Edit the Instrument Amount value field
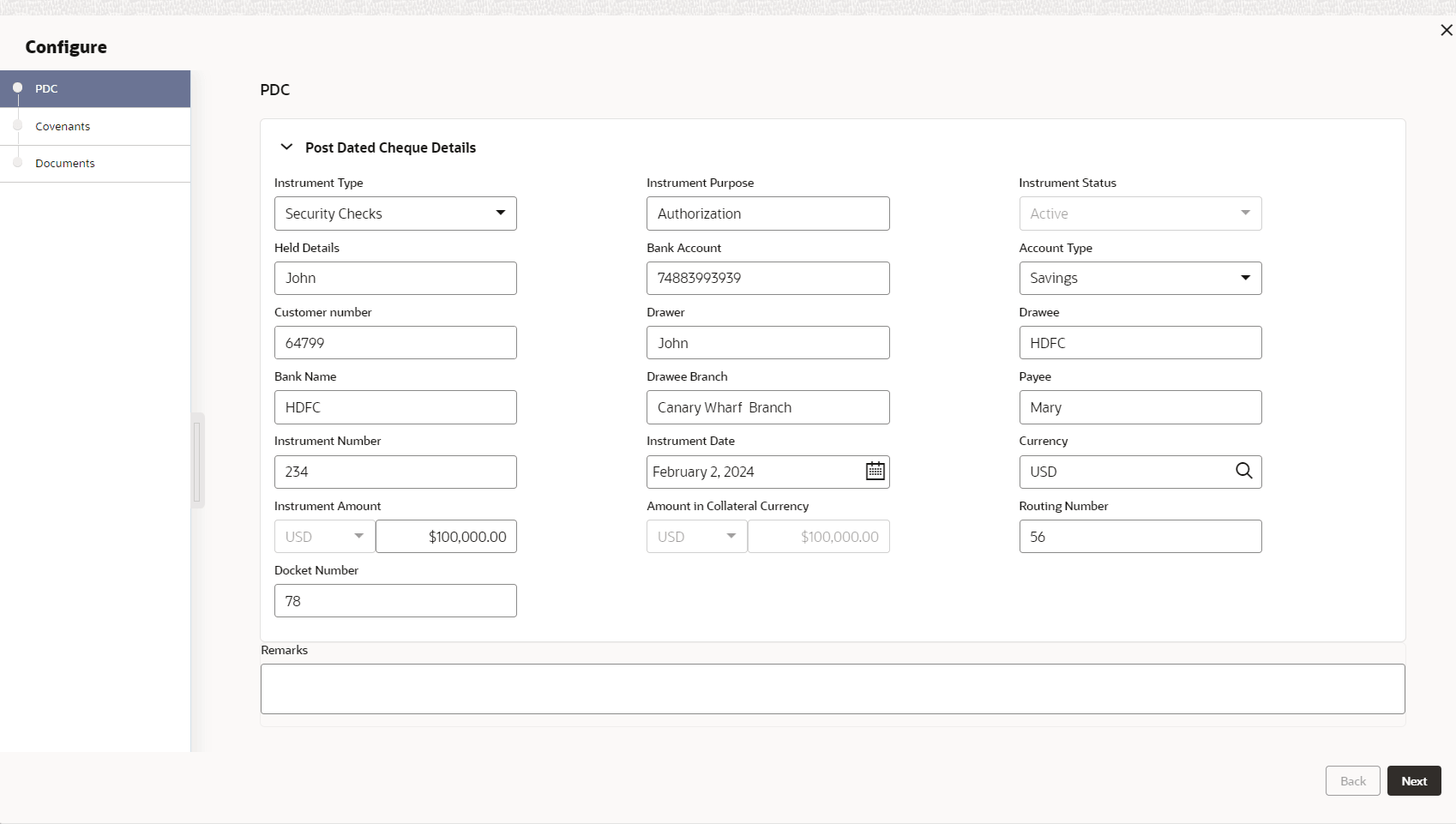 tap(446, 537)
